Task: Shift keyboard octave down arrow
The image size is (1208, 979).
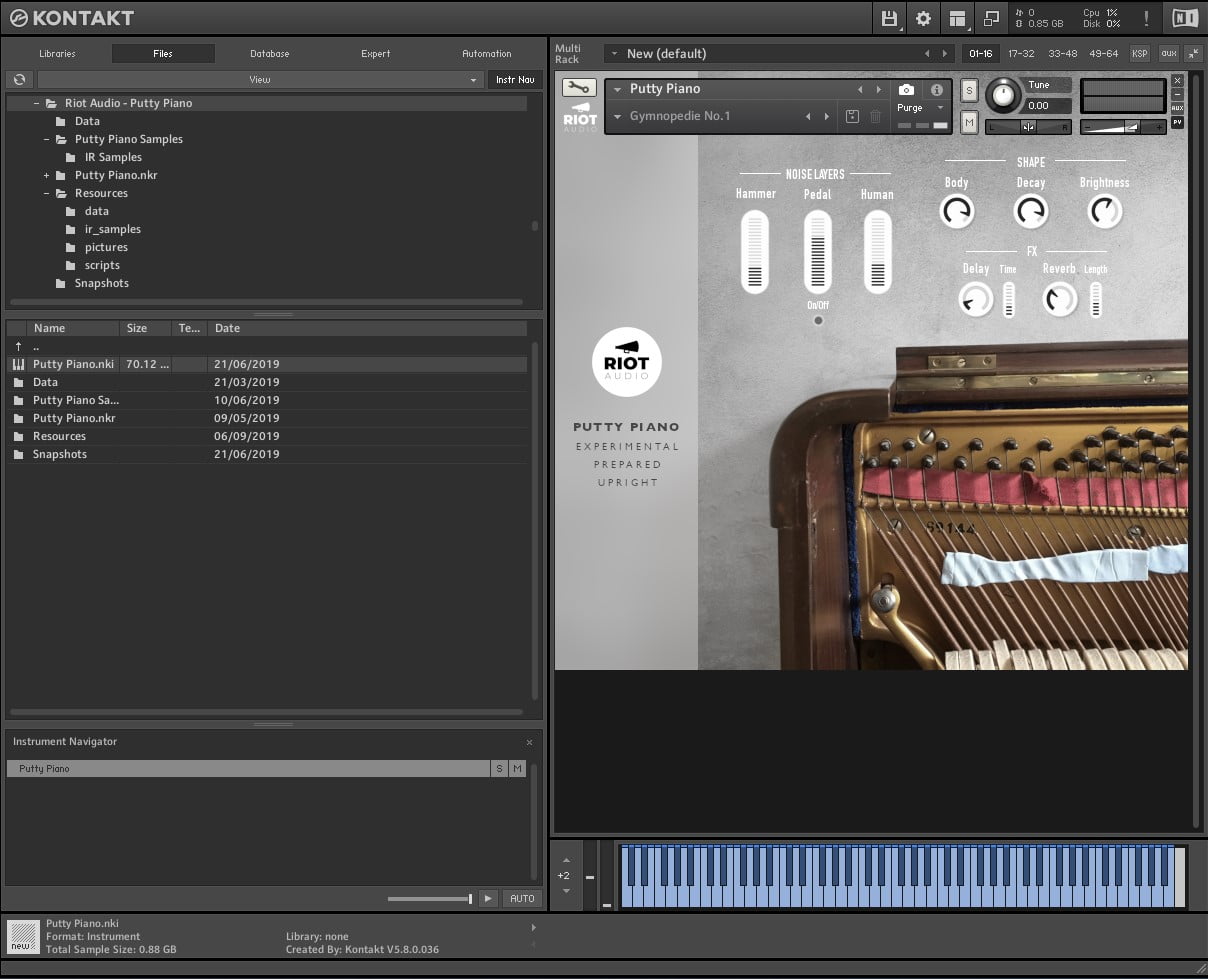Action: pos(566,891)
